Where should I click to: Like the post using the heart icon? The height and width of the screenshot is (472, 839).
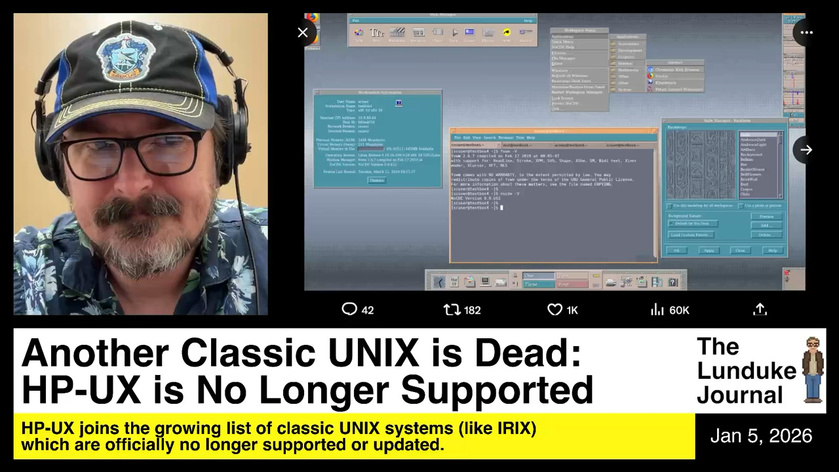554,310
